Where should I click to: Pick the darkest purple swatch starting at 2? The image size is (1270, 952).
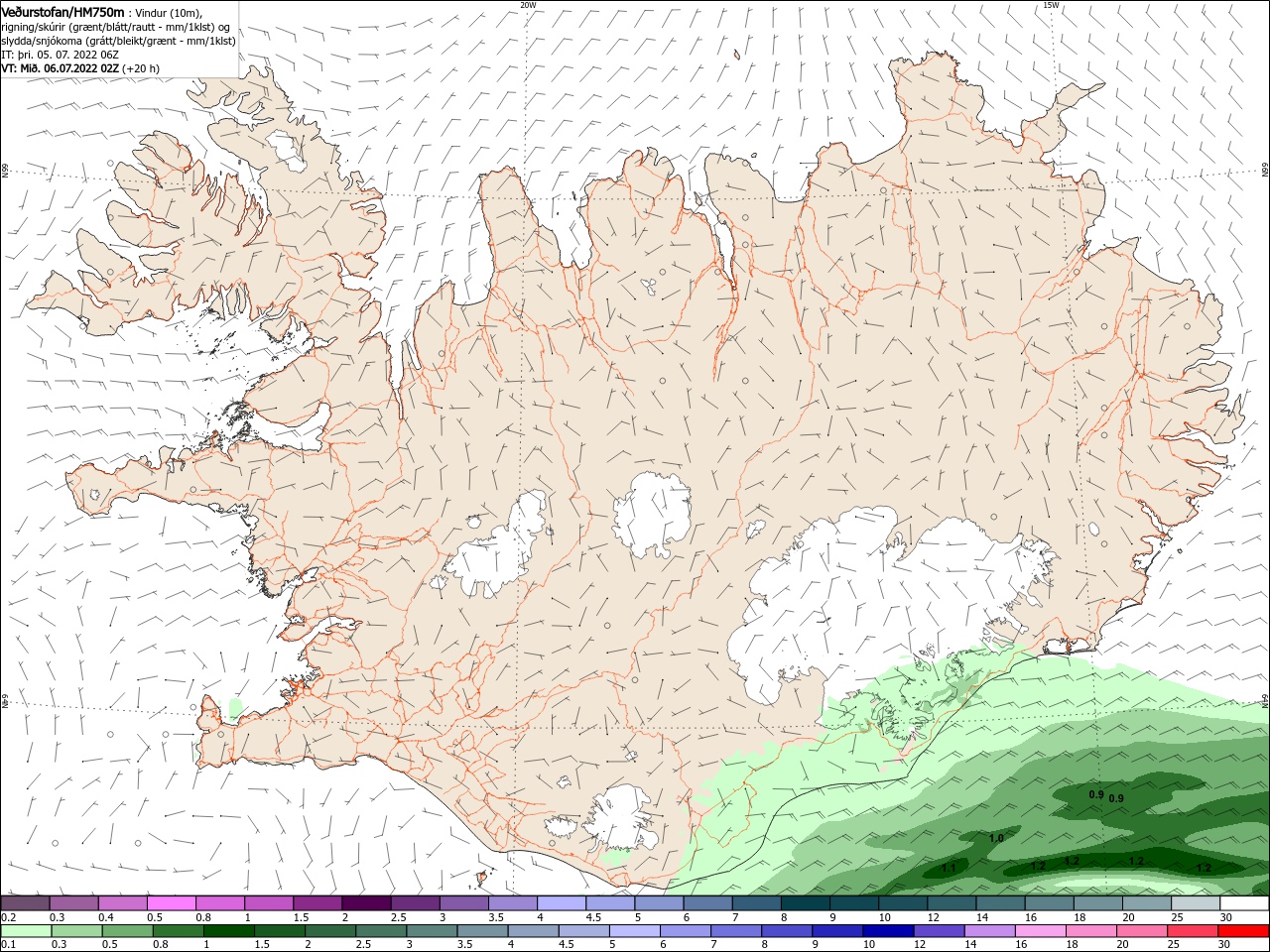(x=366, y=902)
